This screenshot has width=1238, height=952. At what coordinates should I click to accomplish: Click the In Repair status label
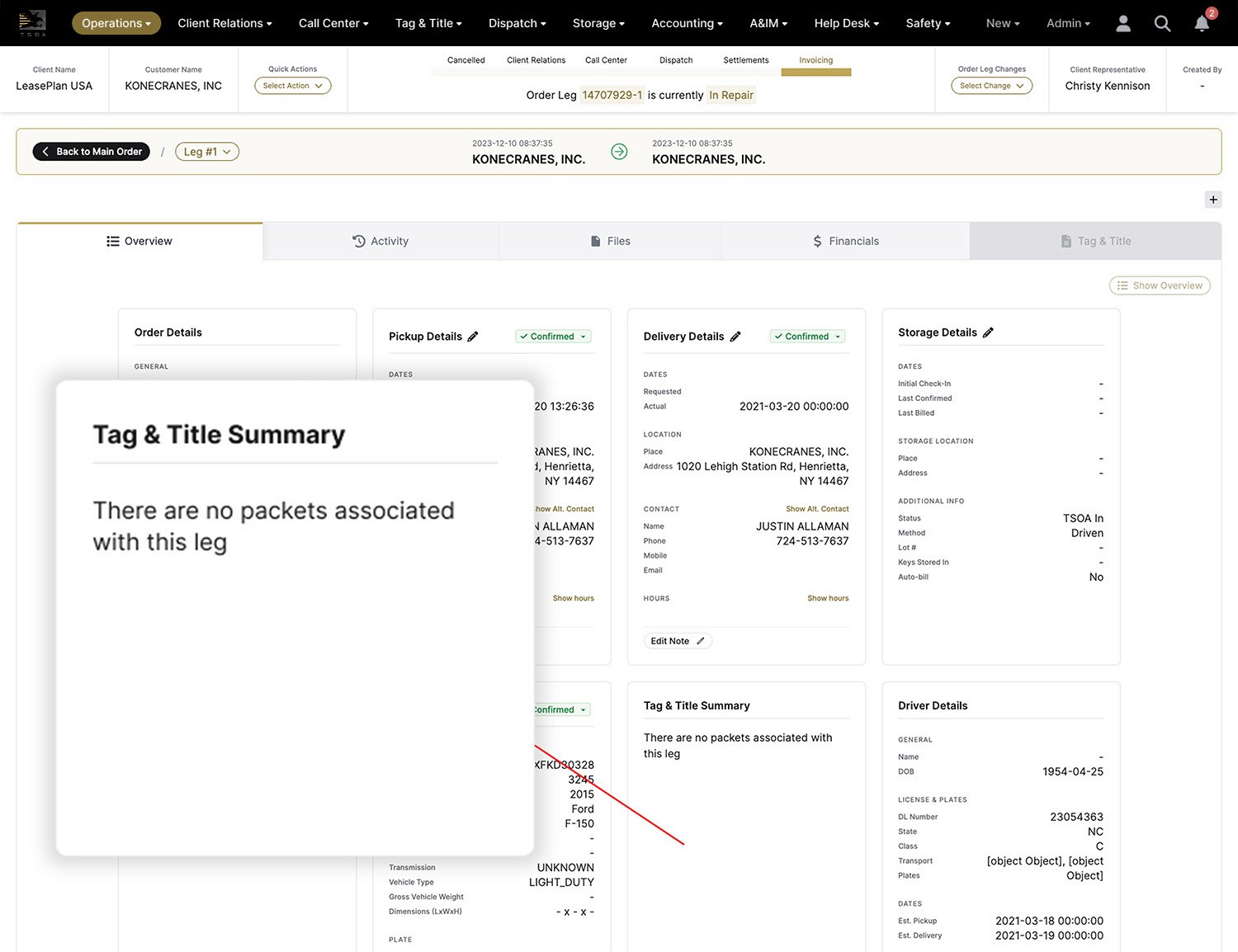pyautogui.click(x=731, y=95)
